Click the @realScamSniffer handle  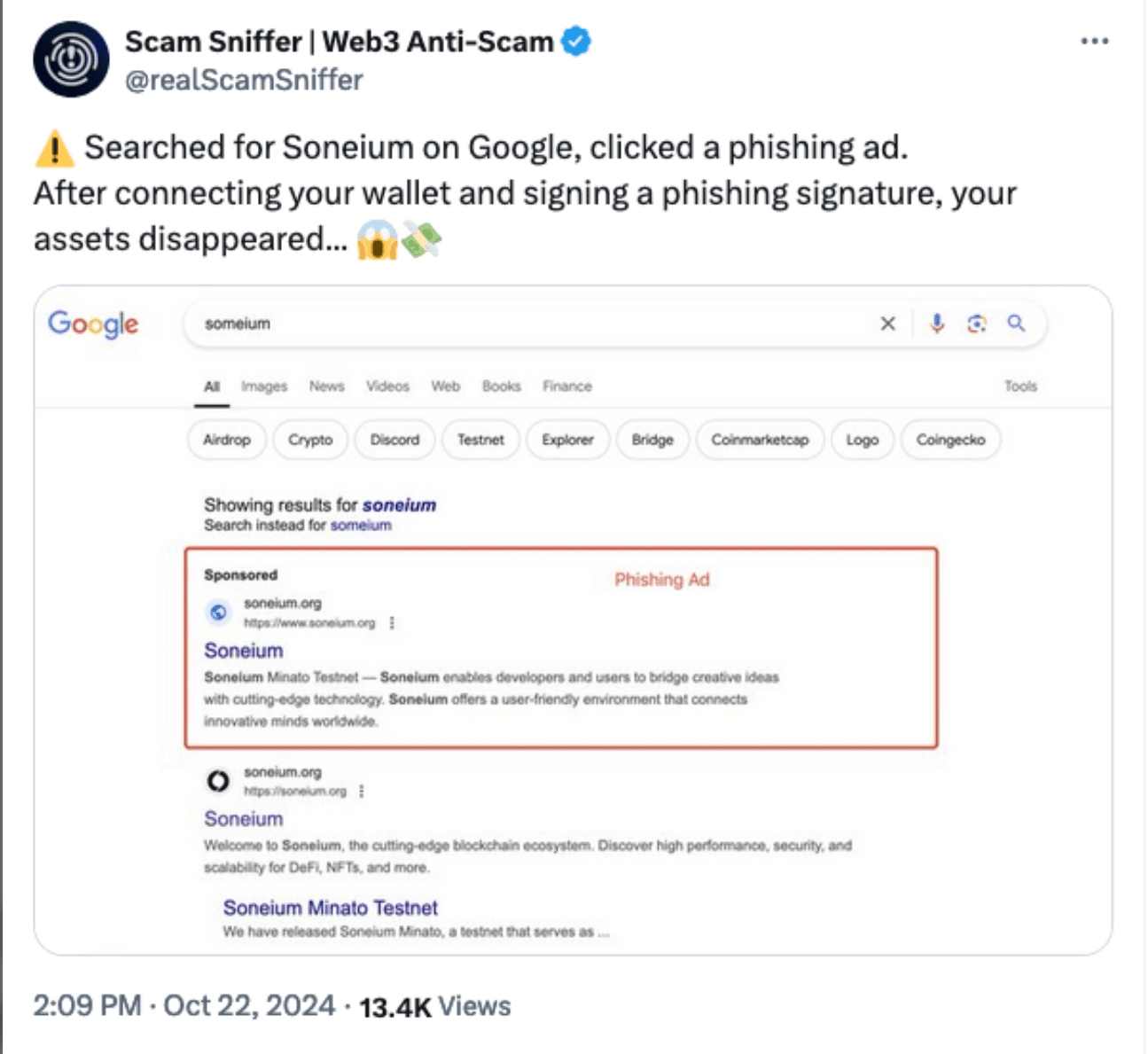coord(244,80)
